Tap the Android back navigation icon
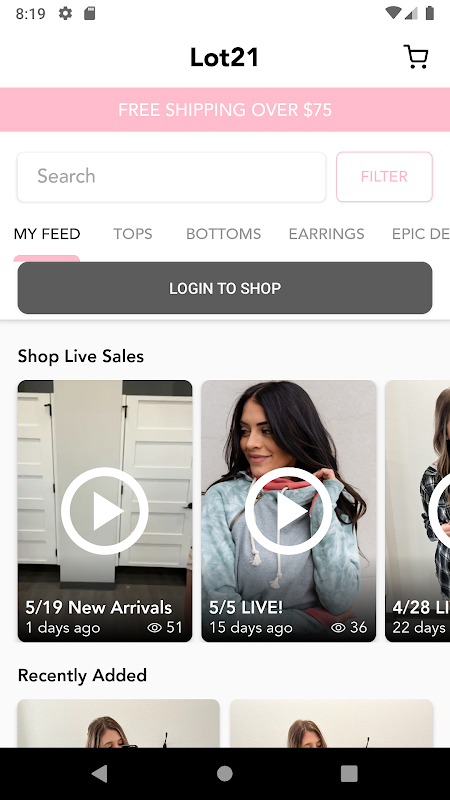Viewport: 450px width, 800px height. pyautogui.click(x=99, y=774)
